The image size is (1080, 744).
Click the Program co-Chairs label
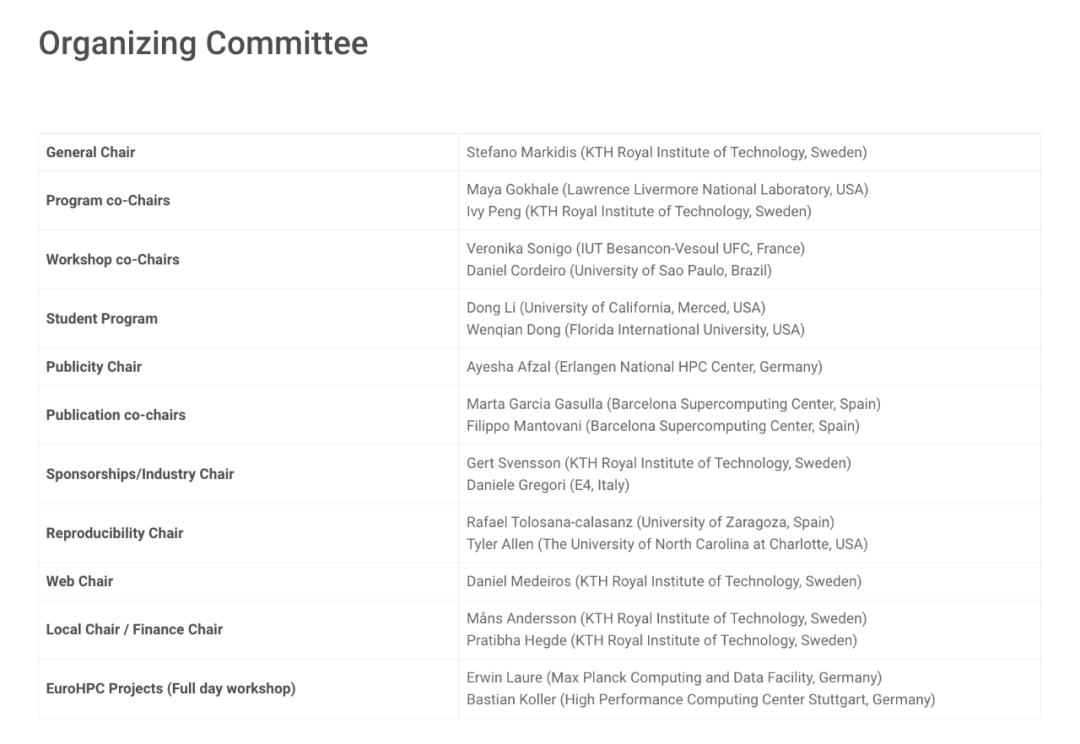tap(108, 200)
